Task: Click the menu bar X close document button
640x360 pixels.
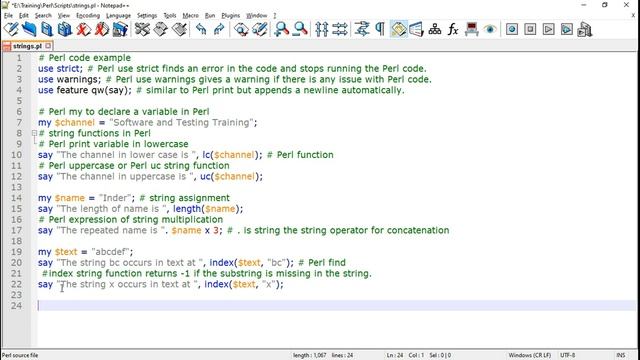Action: [x=633, y=16]
